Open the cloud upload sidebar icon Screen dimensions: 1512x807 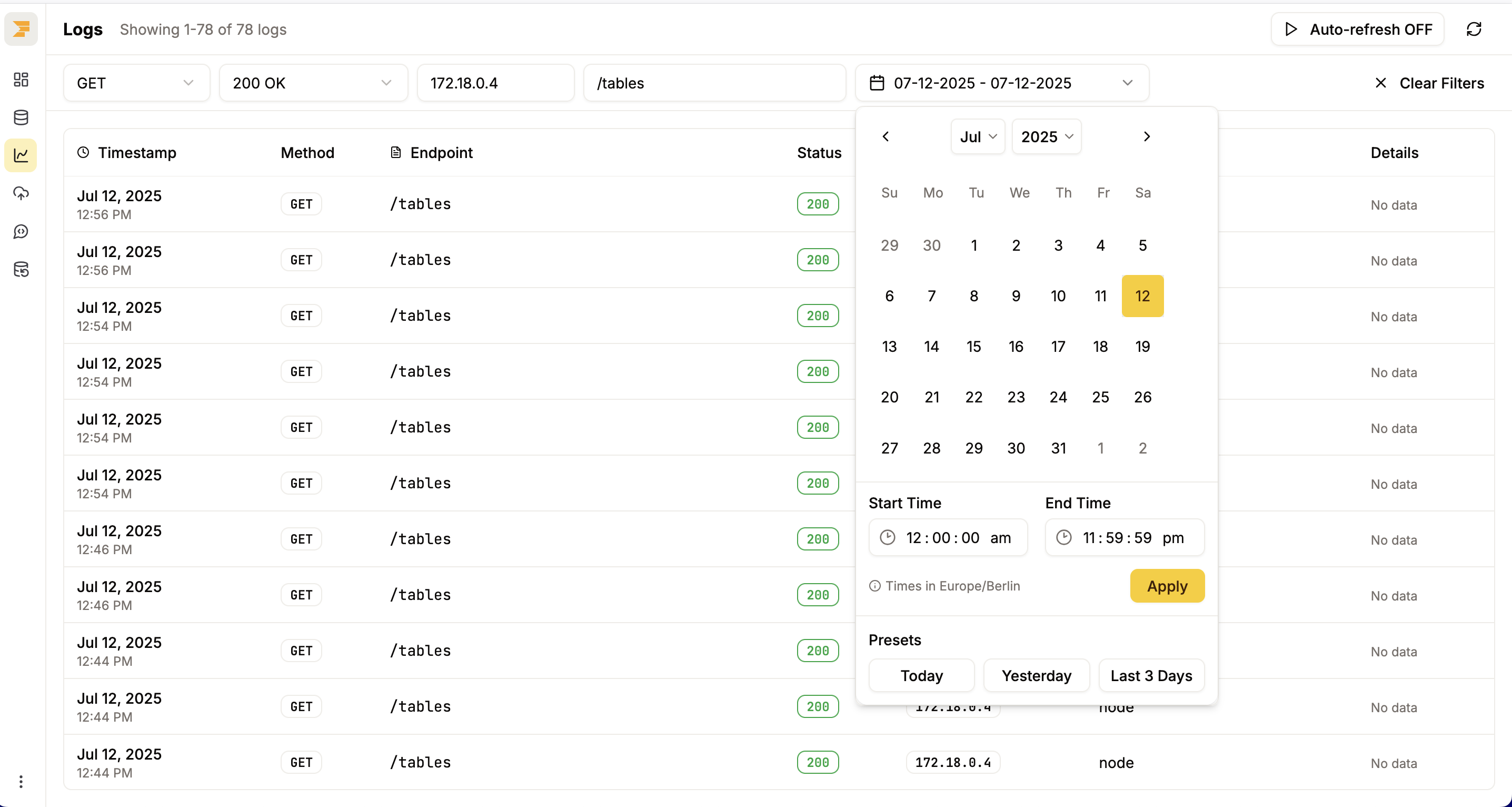pos(21,193)
